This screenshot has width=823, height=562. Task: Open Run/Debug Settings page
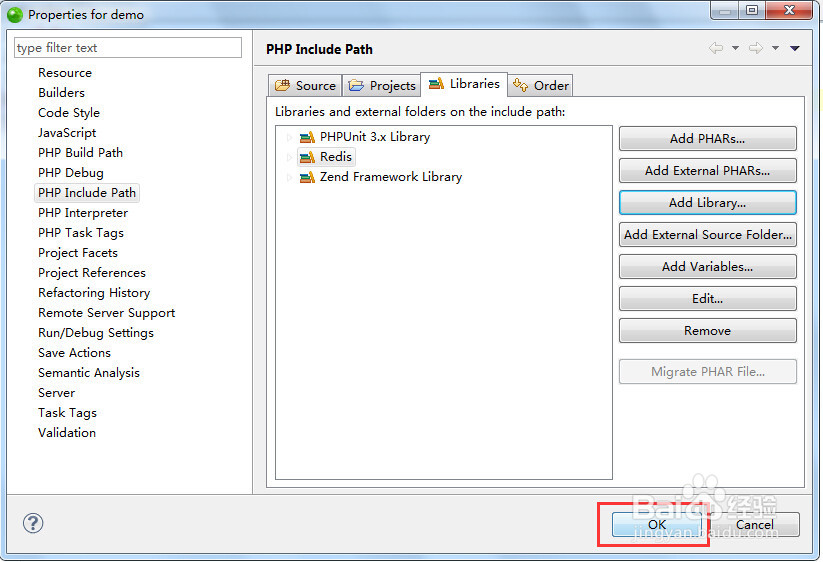tap(96, 333)
